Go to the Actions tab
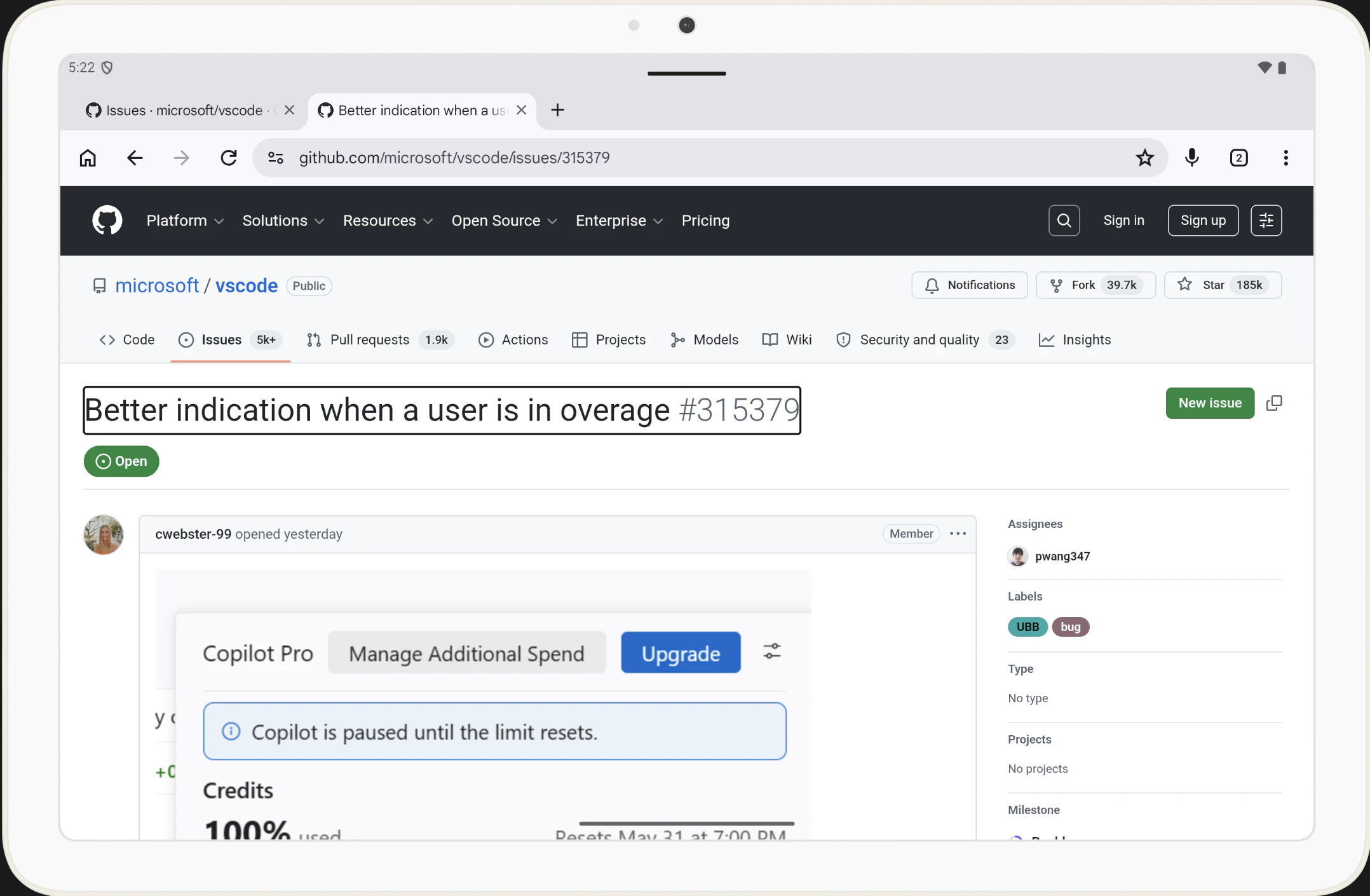 point(513,340)
